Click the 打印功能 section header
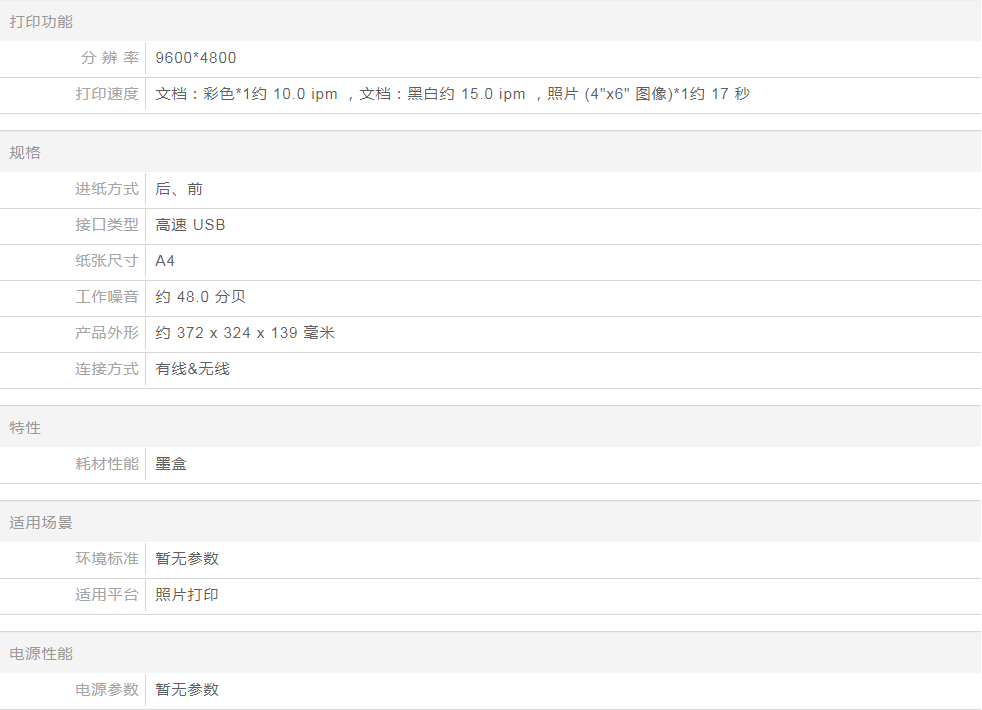This screenshot has width=982, height=710. pos(41,21)
